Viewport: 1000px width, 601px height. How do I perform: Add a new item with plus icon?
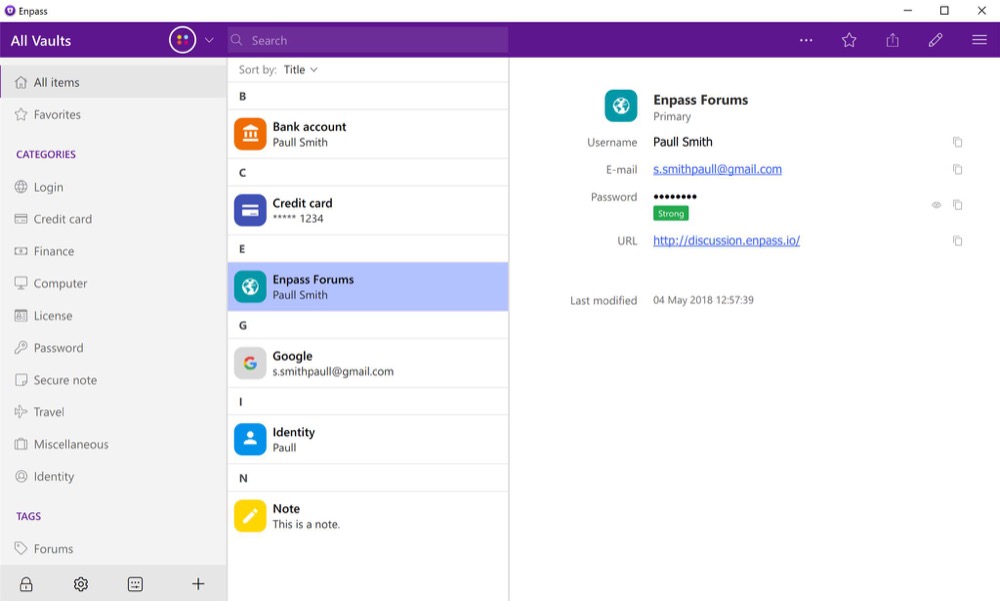tap(198, 584)
